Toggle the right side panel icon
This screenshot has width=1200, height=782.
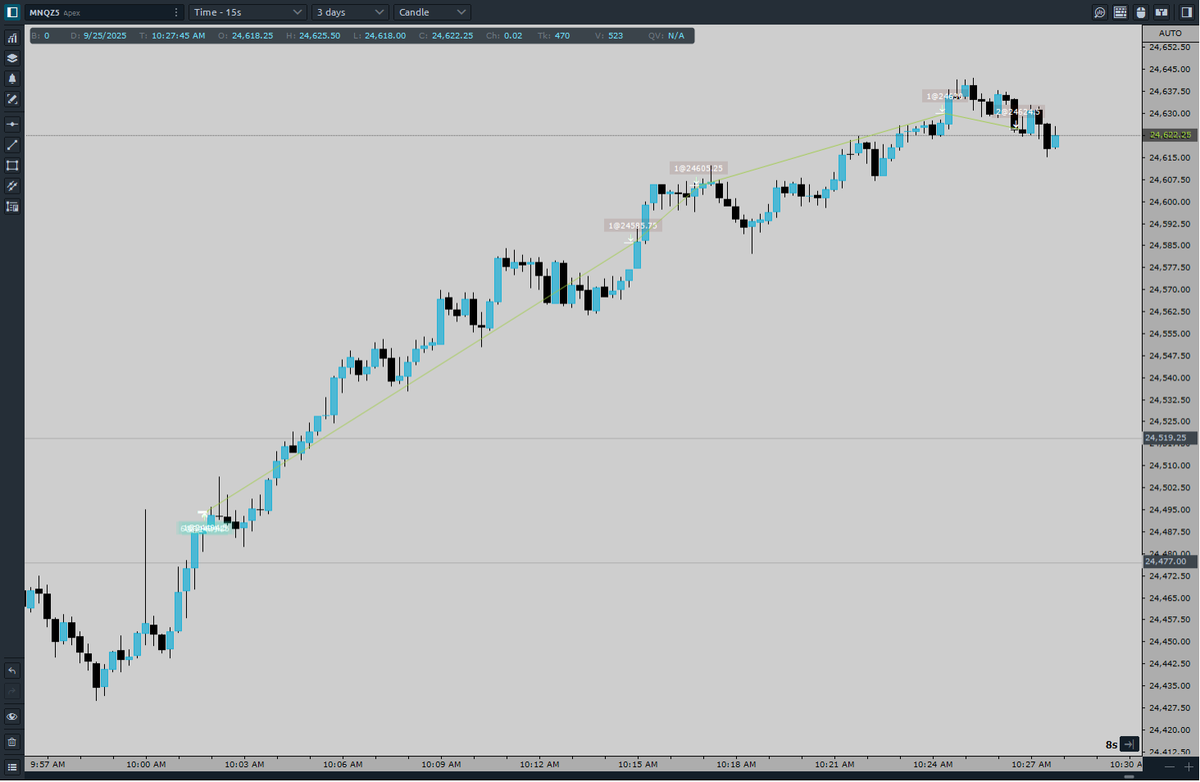(x=1186, y=12)
